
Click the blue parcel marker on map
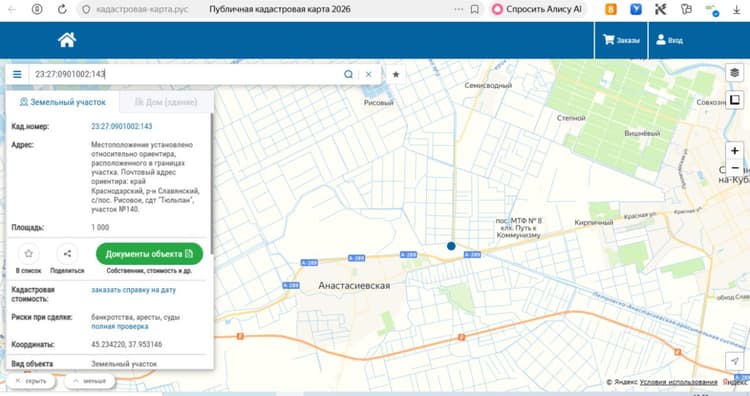pos(451,246)
